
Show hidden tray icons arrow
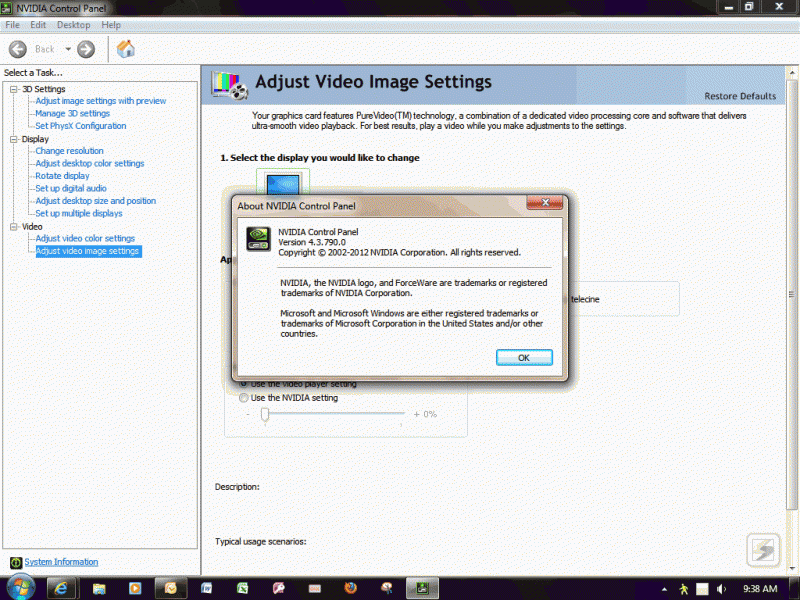point(664,589)
